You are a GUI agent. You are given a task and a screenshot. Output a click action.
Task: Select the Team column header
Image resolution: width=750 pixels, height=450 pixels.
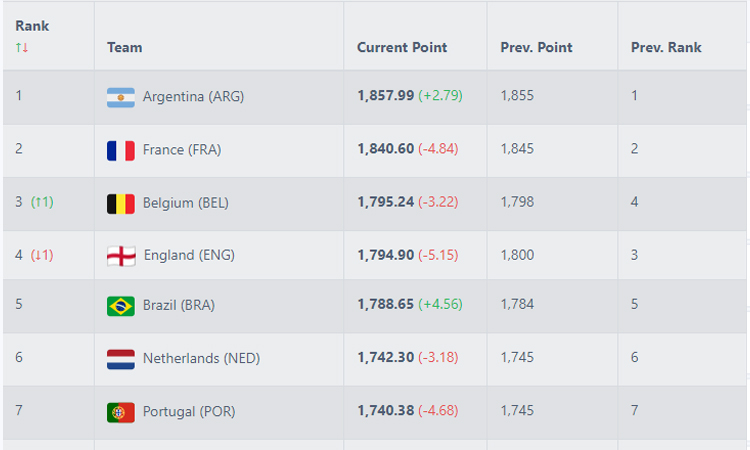click(124, 47)
